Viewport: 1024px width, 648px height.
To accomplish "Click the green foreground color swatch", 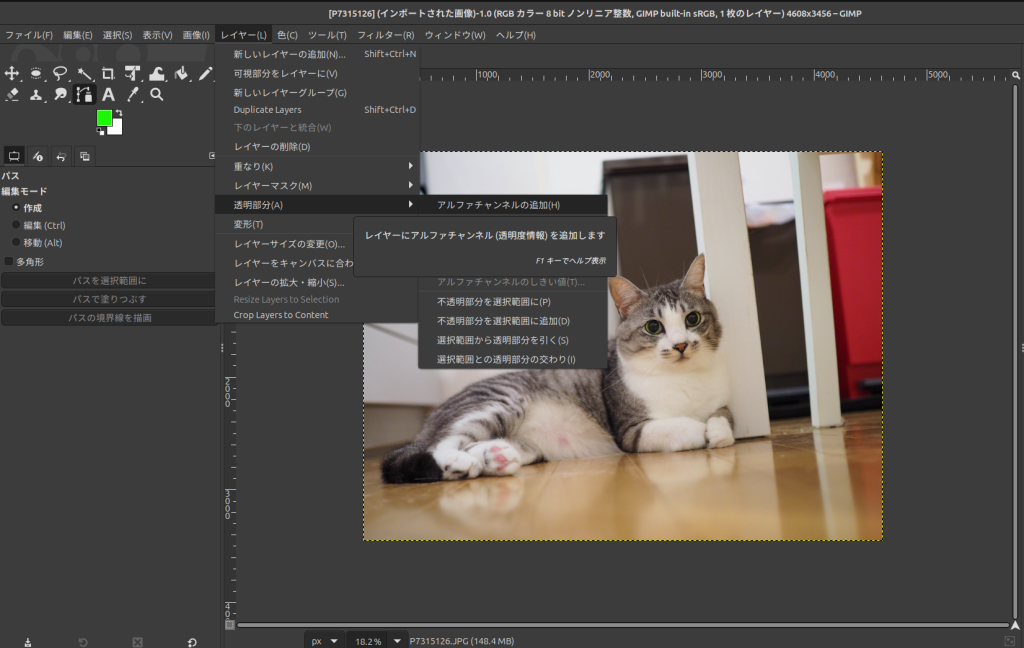I will coord(103,118).
